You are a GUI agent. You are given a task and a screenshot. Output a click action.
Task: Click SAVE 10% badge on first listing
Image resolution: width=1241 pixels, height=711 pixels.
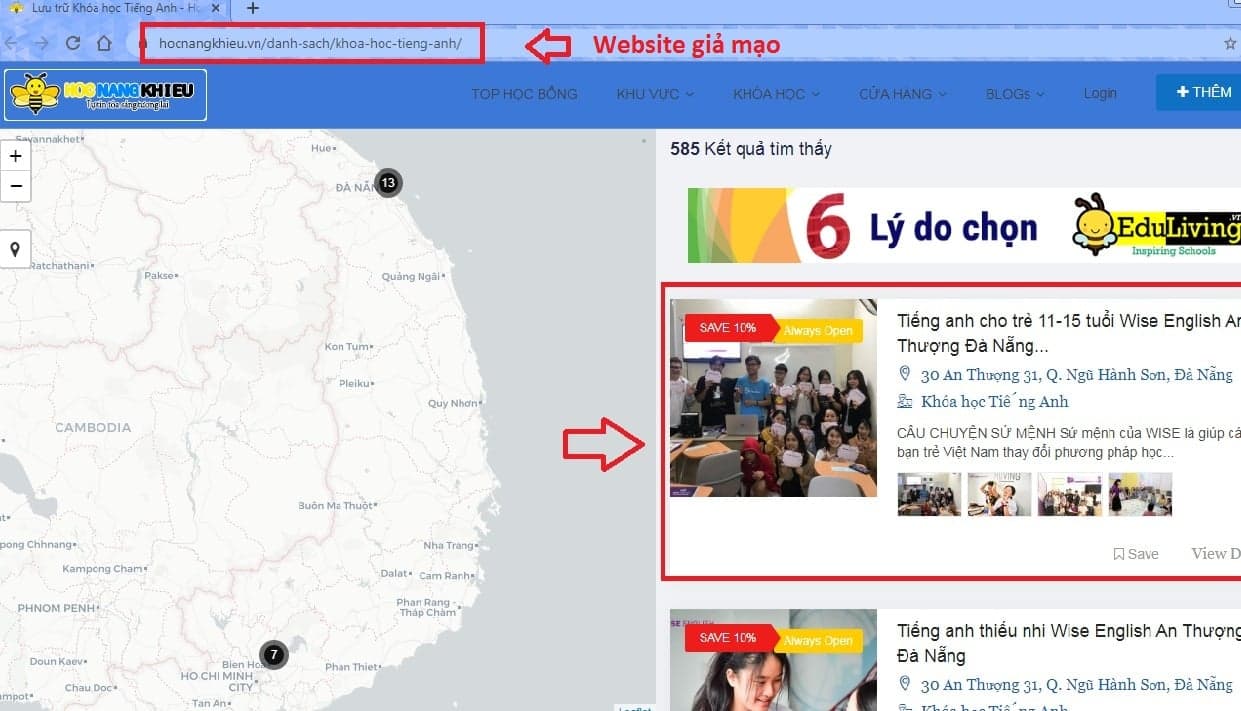pos(728,328)
